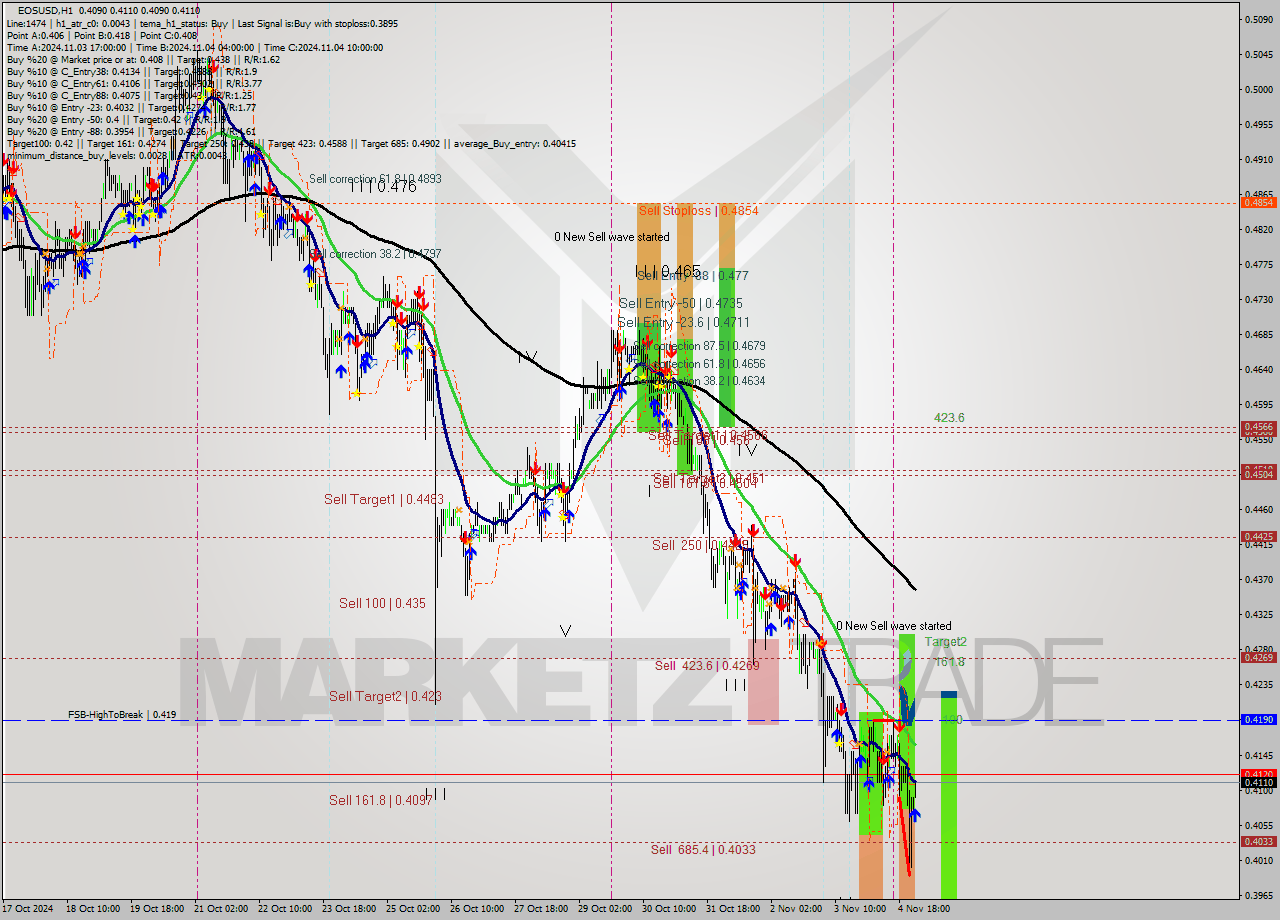1280x920 pixels.
Task: Select the 0.4370 price scale value
Action: (x=1258, y=580)
